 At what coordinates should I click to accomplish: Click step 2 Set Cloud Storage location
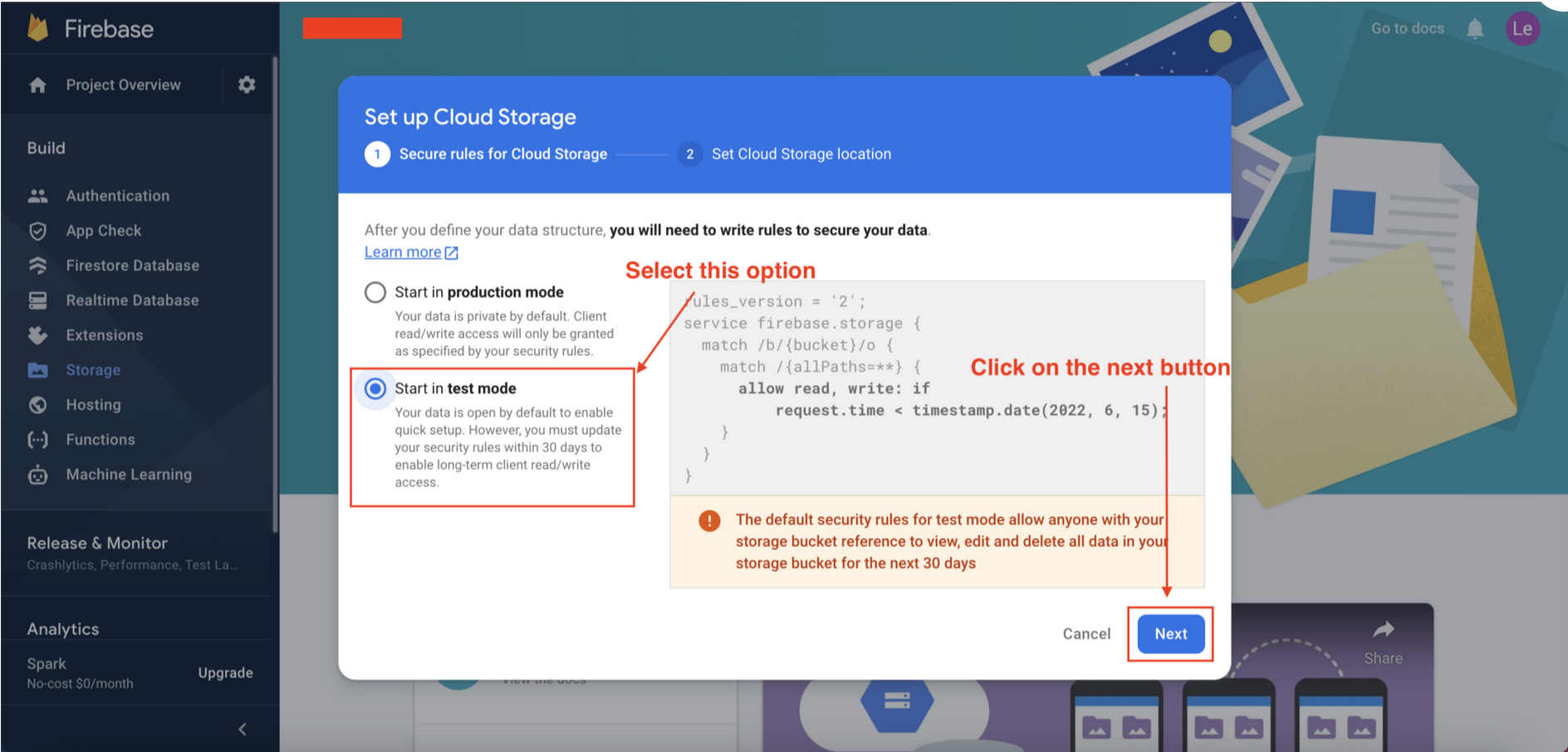coord(785,154)
